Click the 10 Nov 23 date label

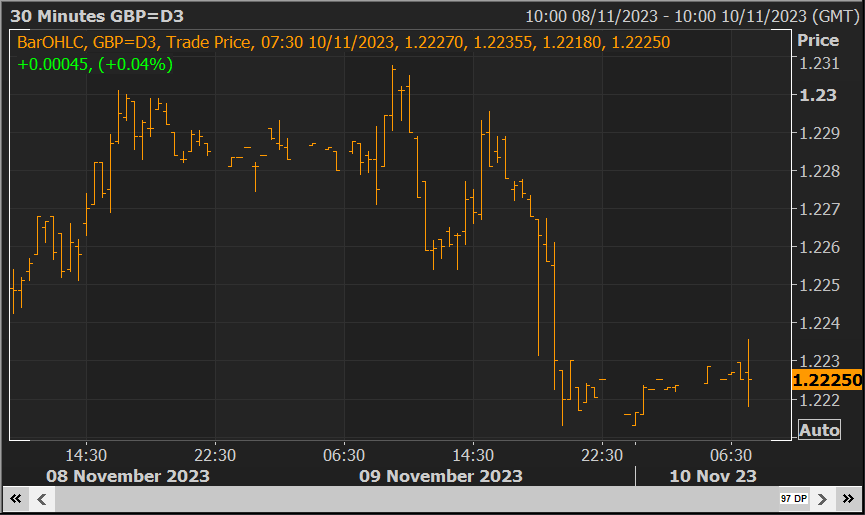tap(713, 476)
